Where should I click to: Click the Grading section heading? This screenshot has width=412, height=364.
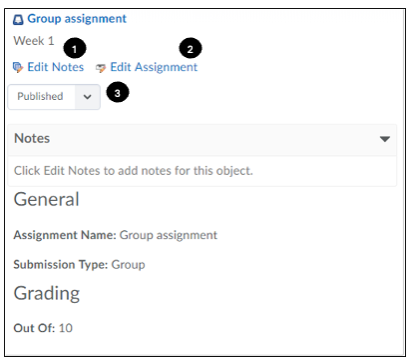pyautogui.click(x=47, y=293)
